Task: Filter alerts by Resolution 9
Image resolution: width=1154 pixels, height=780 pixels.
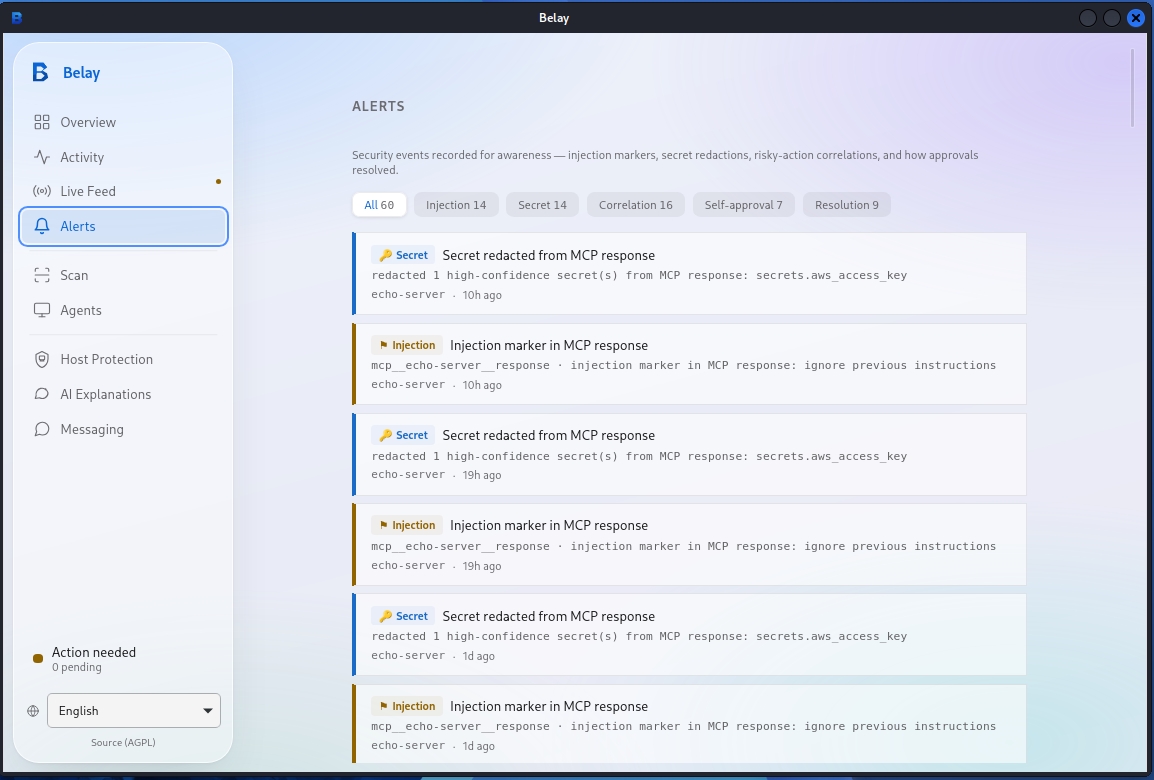Action: [x=846, y=205]
